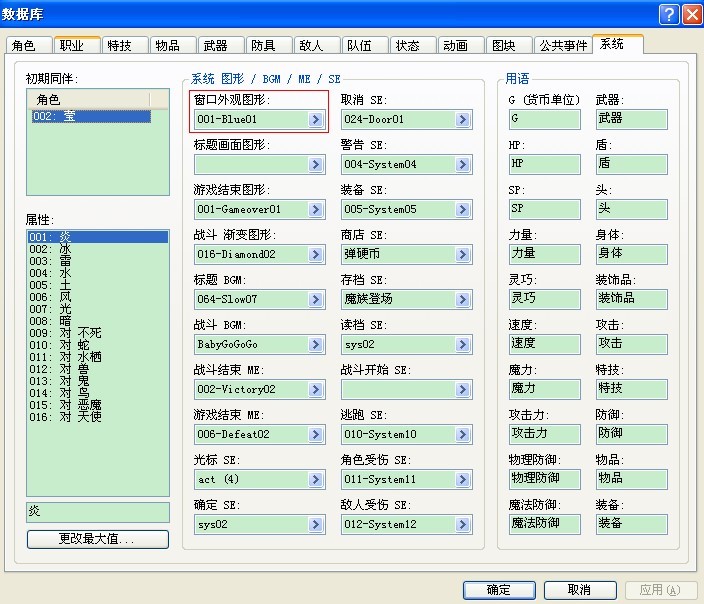Open picker arrow for 逃跑 SE 010-System10
The width and height of the screenshot is (704, 604).
[x=462, y=434]
